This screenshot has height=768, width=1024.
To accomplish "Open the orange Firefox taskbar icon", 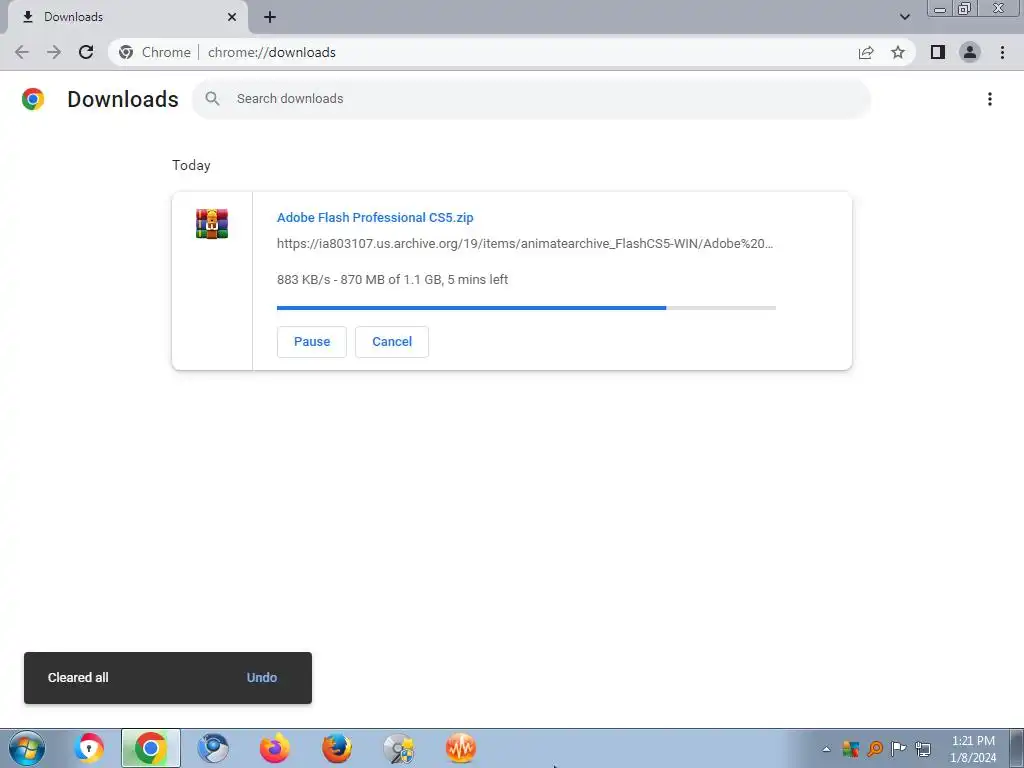I will point(337,748).
